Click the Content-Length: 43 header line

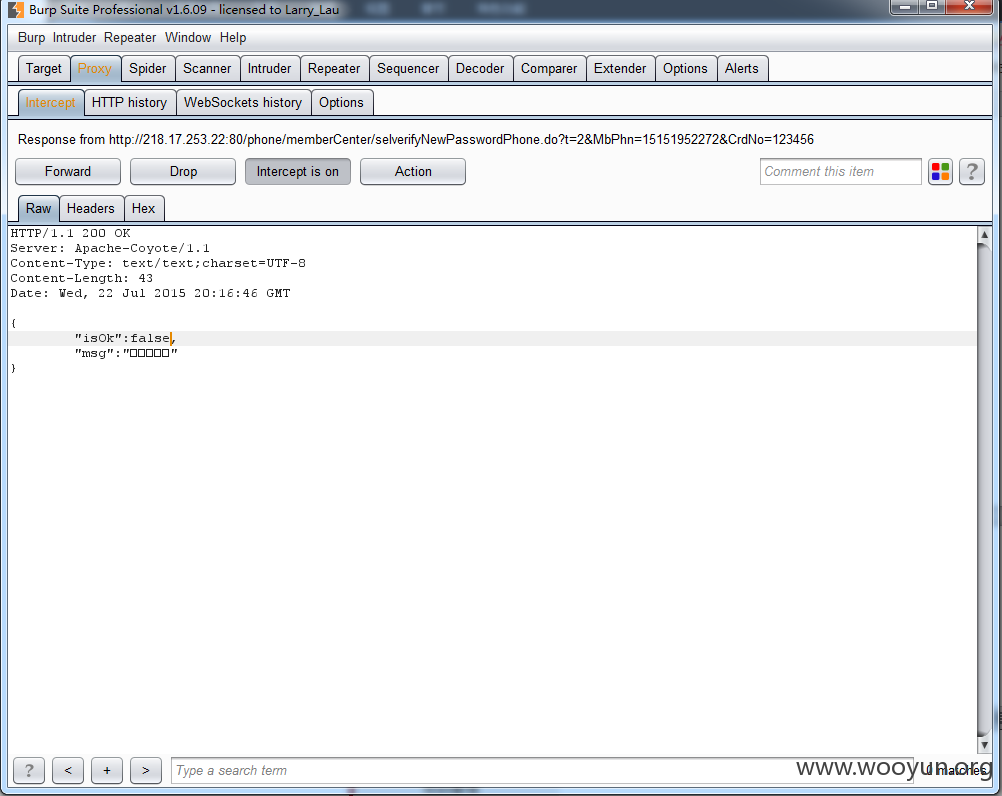[x=82, y=279]
